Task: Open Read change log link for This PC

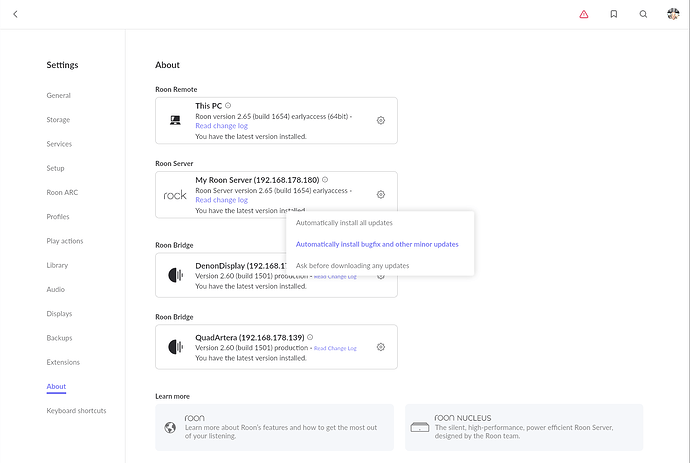Action: [221, 126]
